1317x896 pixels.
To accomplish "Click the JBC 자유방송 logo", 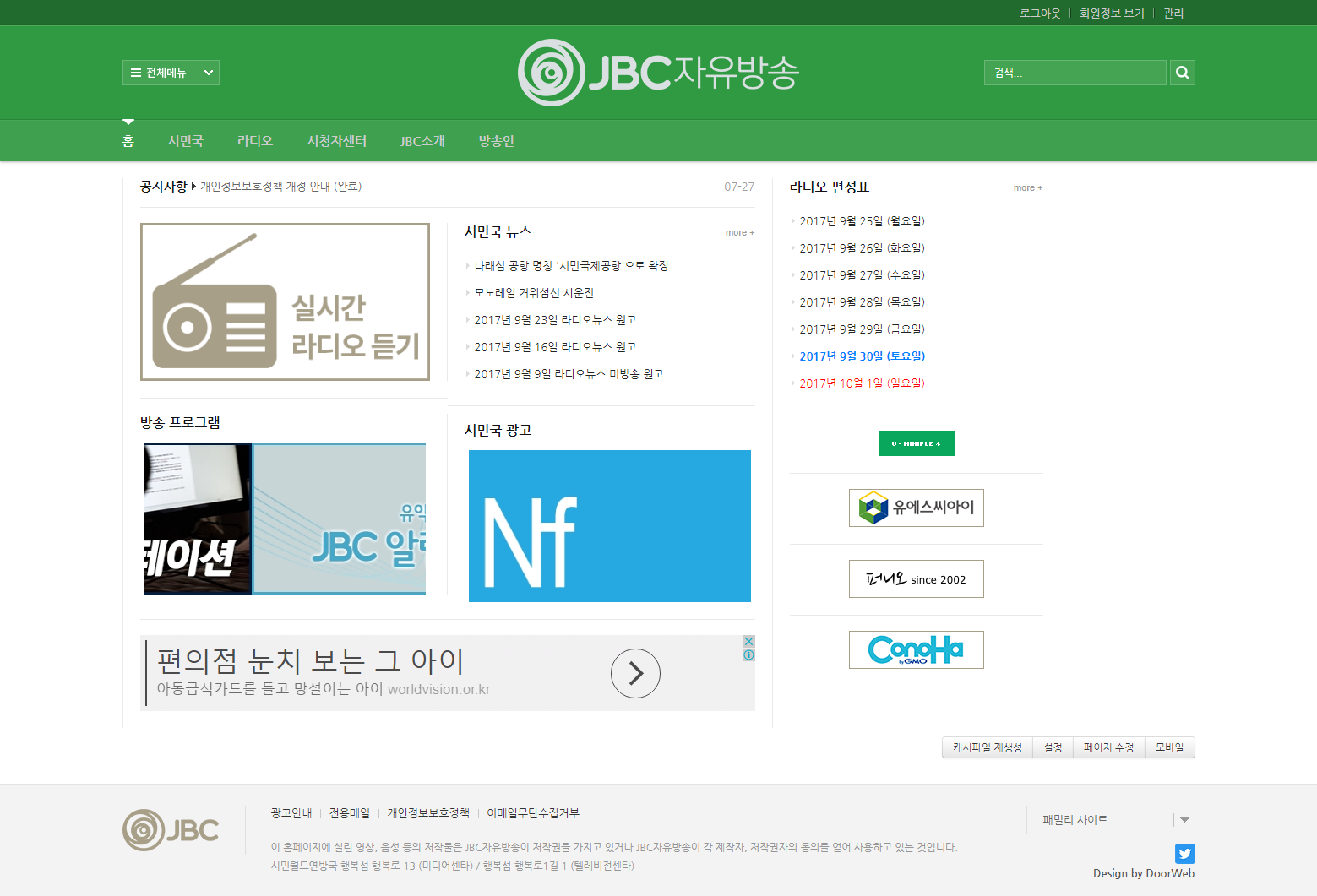I will tap(658, 72).
